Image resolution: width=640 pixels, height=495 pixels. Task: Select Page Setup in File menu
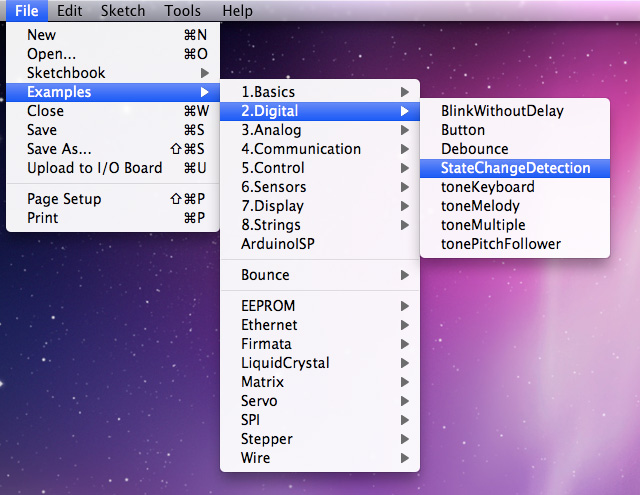(64, 199)
